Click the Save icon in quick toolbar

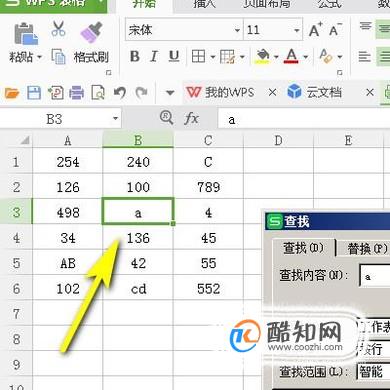(x=34, y=93)
